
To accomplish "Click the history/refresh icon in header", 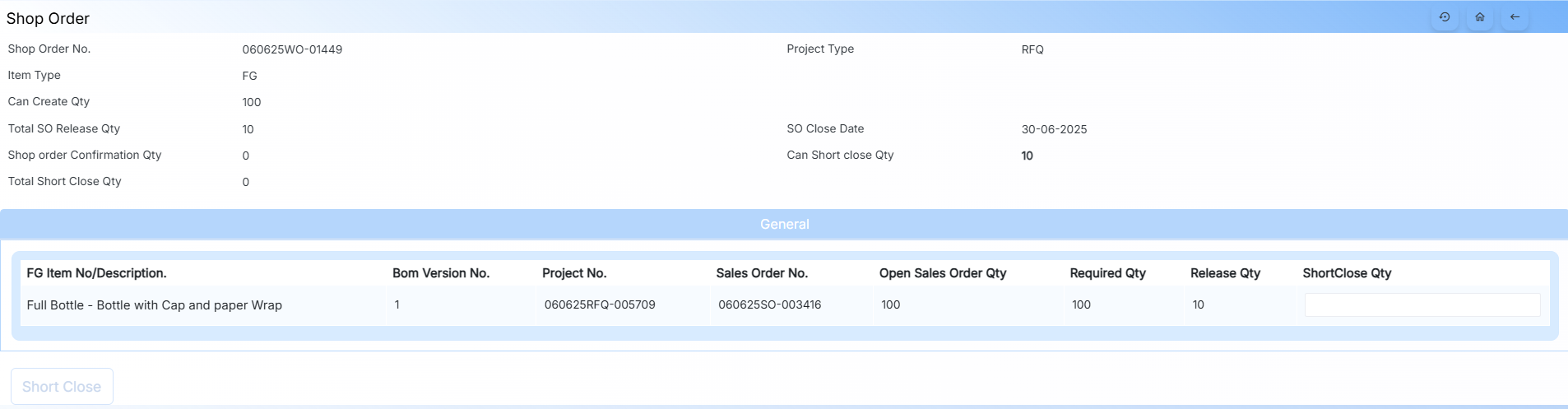I will click(x=1445, y=17).
